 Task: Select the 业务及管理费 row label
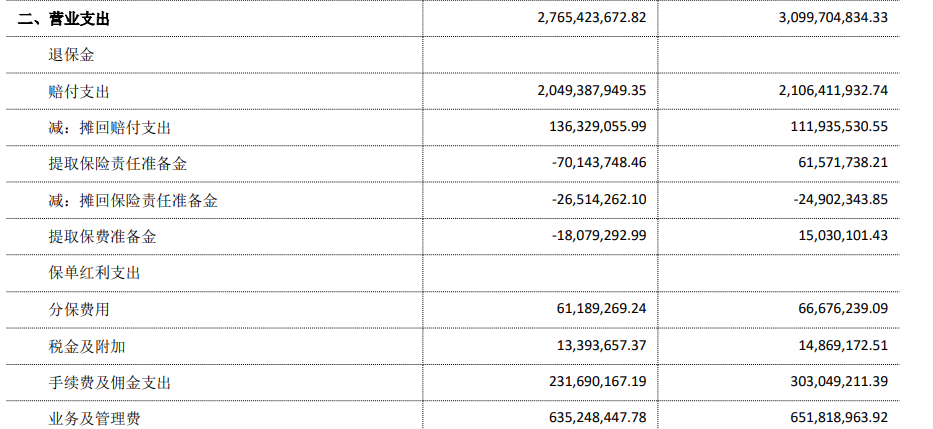tap(95, 419)
